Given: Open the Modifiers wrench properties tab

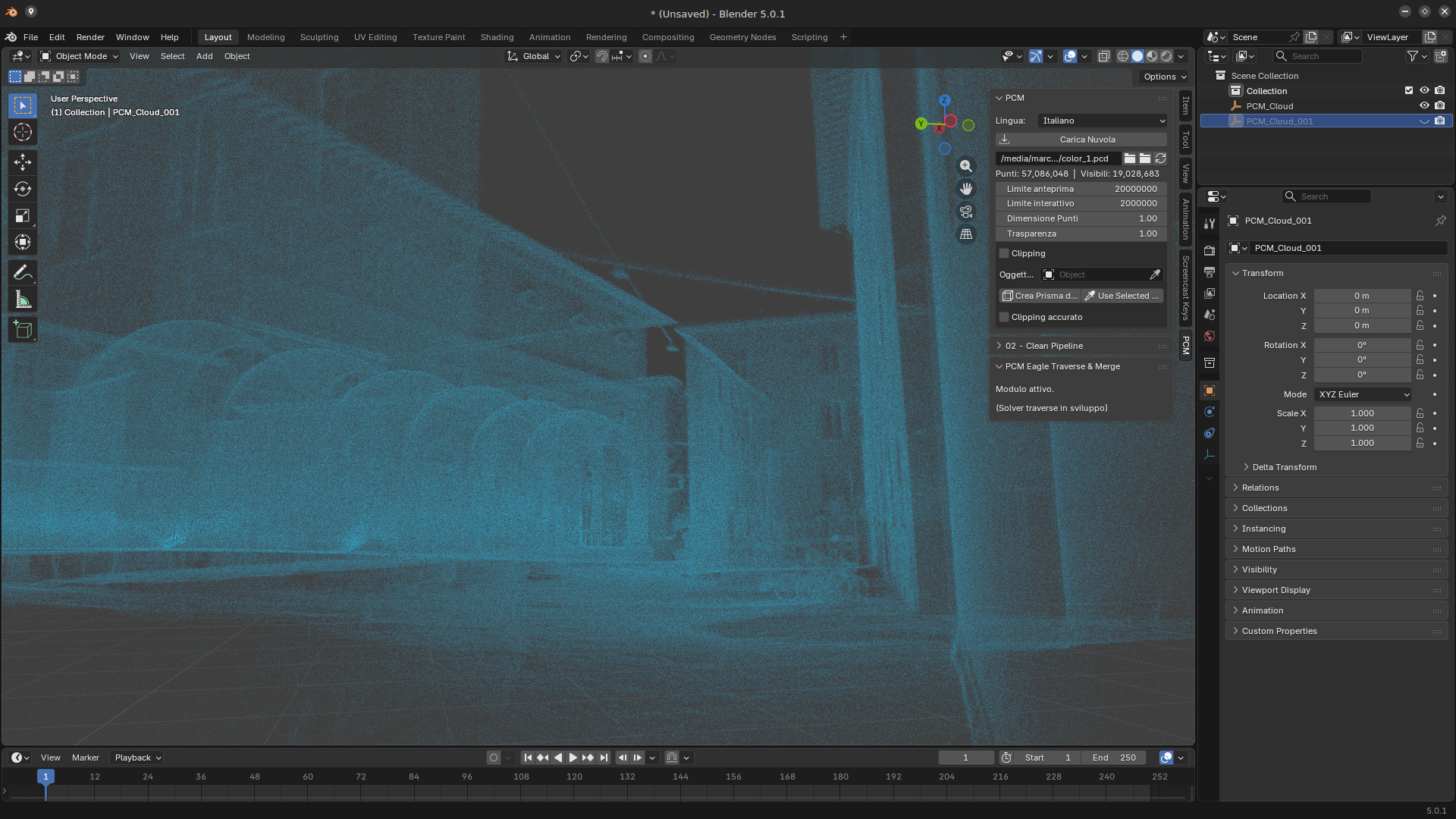Looking at the screenshot, I should coord(1210,223).
